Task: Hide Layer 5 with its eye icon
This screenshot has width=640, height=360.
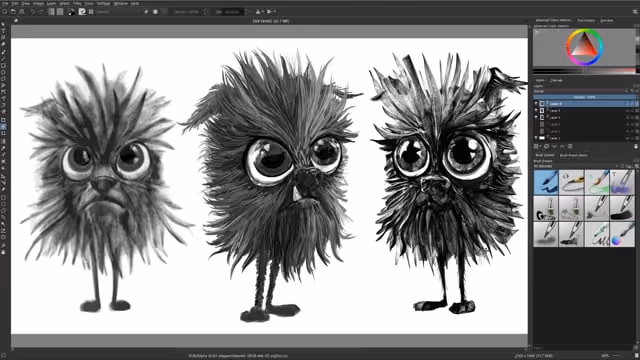Action: pyautogui.click(x=536, y=110)
